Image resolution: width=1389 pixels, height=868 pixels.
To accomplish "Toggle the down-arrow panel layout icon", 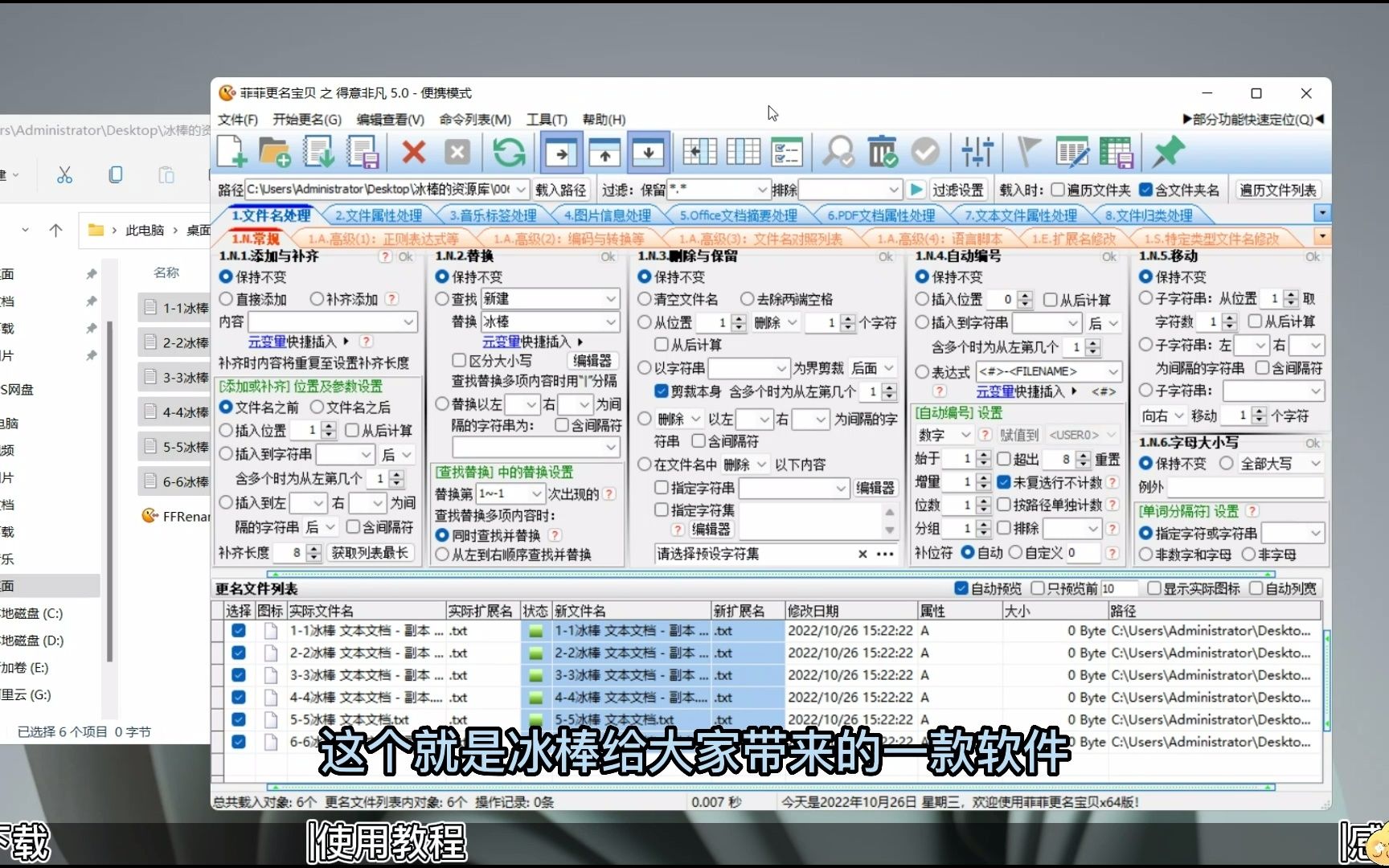I will (x=648, y=152).
